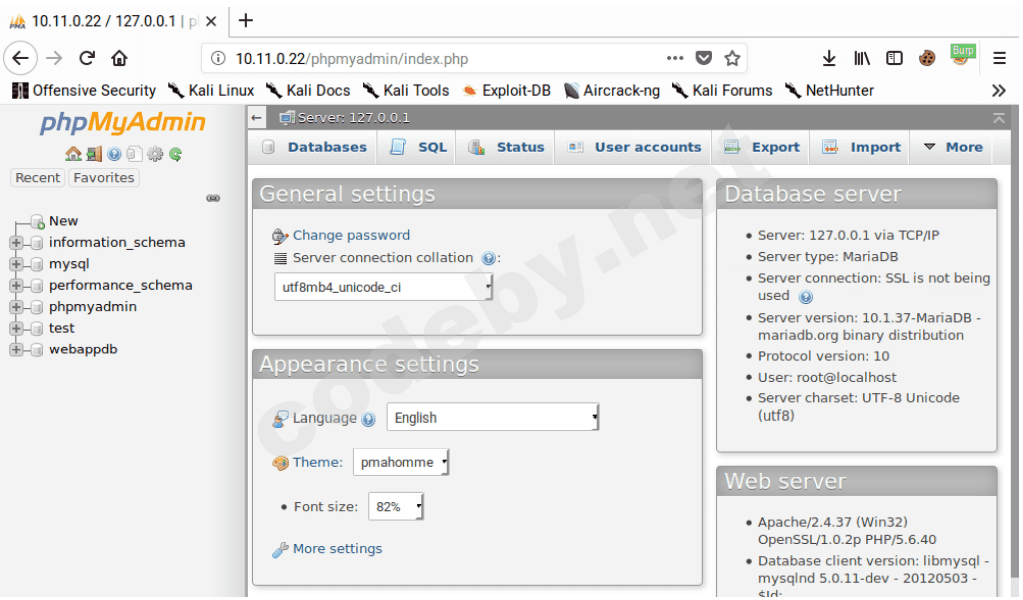Open Firefox downloads arrow icon
The width and height of the screenshot is (1023, 600).
[829, 58]
